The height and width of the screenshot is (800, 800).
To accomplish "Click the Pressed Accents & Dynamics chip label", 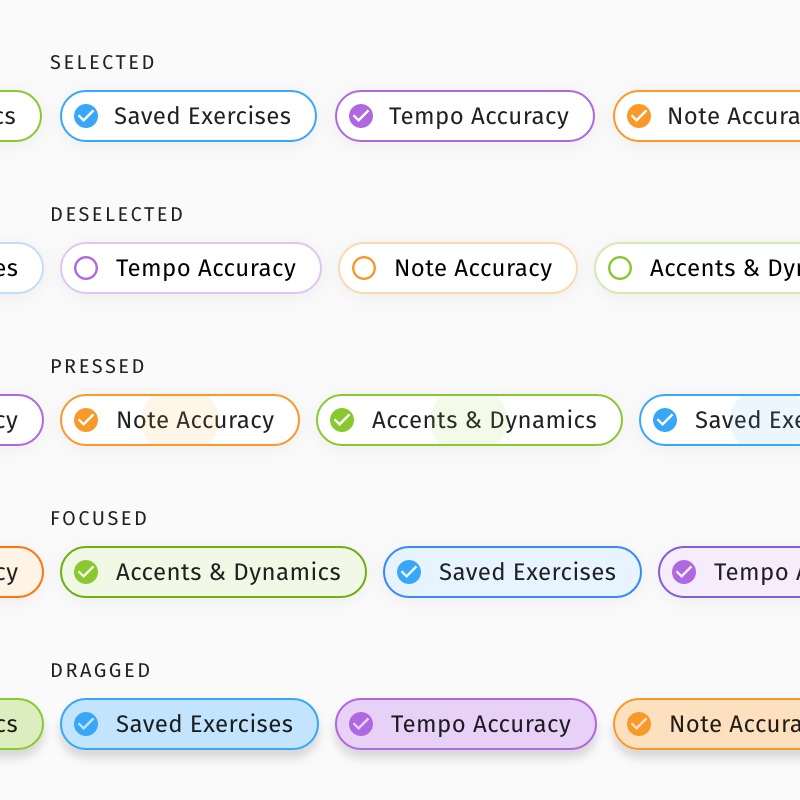I will [484, 421].
